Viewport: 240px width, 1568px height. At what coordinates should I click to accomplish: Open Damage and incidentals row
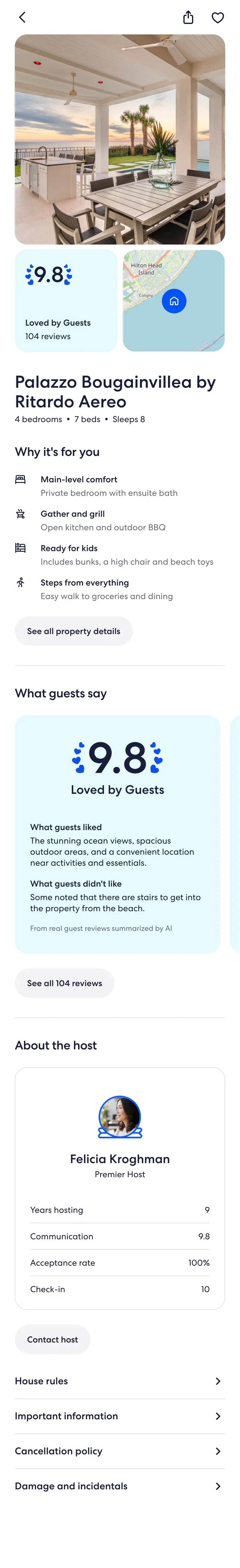(120, 1486)
